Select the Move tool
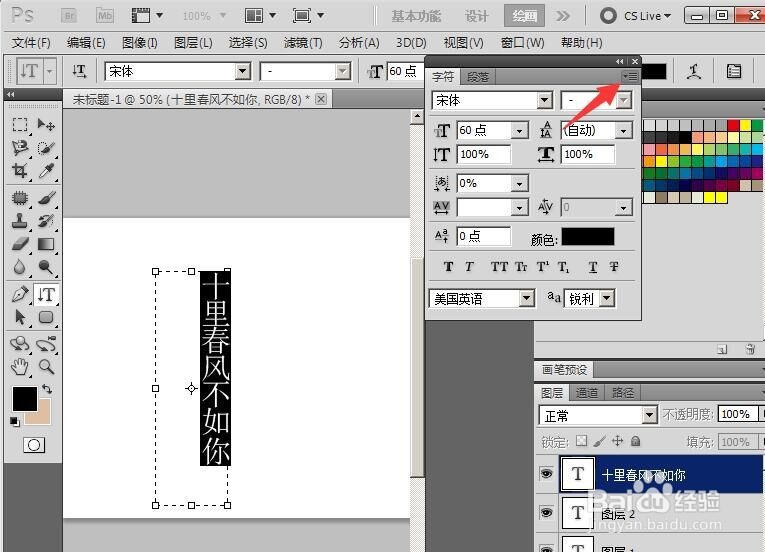Viewport: 765px width, 552px height. pos(46,124)
